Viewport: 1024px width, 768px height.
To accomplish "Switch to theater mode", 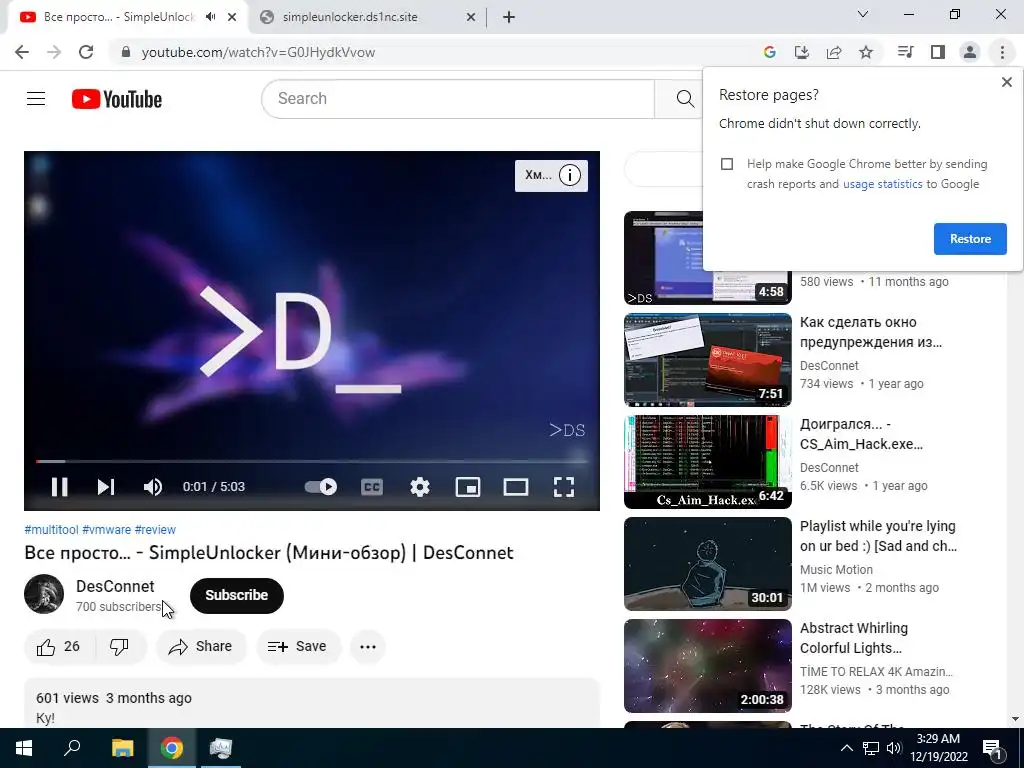I will tap(516, 487).
